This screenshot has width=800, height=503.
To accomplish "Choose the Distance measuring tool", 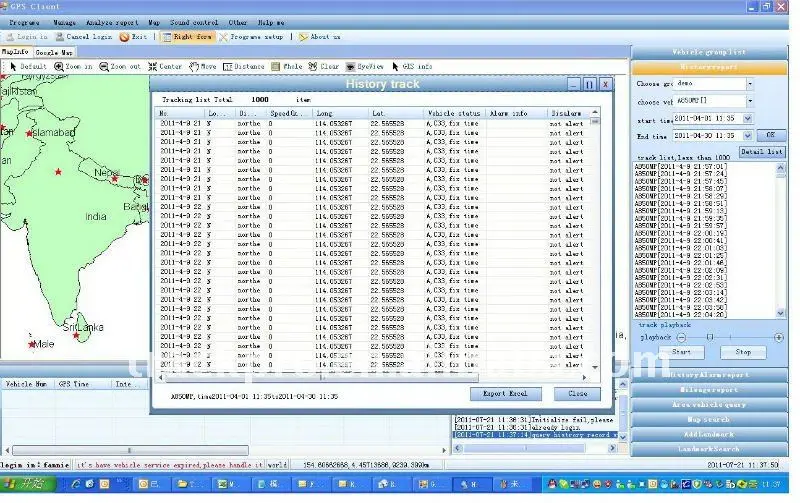I will 243,67.
